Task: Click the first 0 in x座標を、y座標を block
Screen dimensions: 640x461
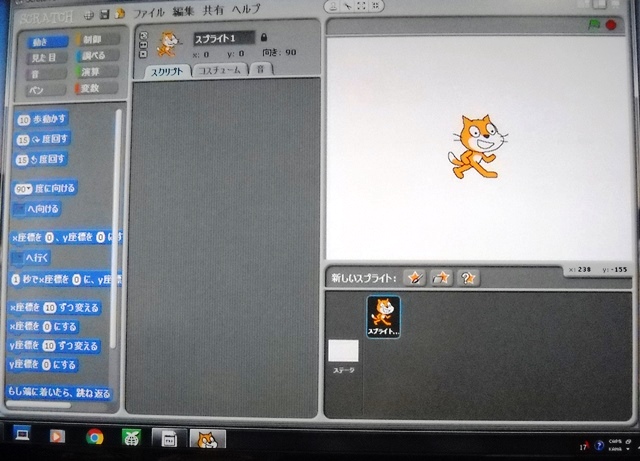Action: click(49, 238)
